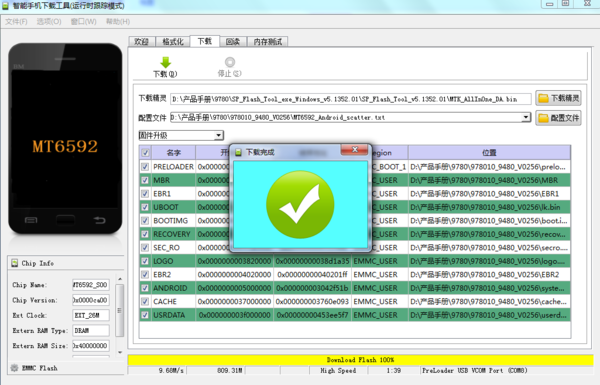Click the EMMC Flash gear icon
The image size is (600, 385).
click(15, 368)
